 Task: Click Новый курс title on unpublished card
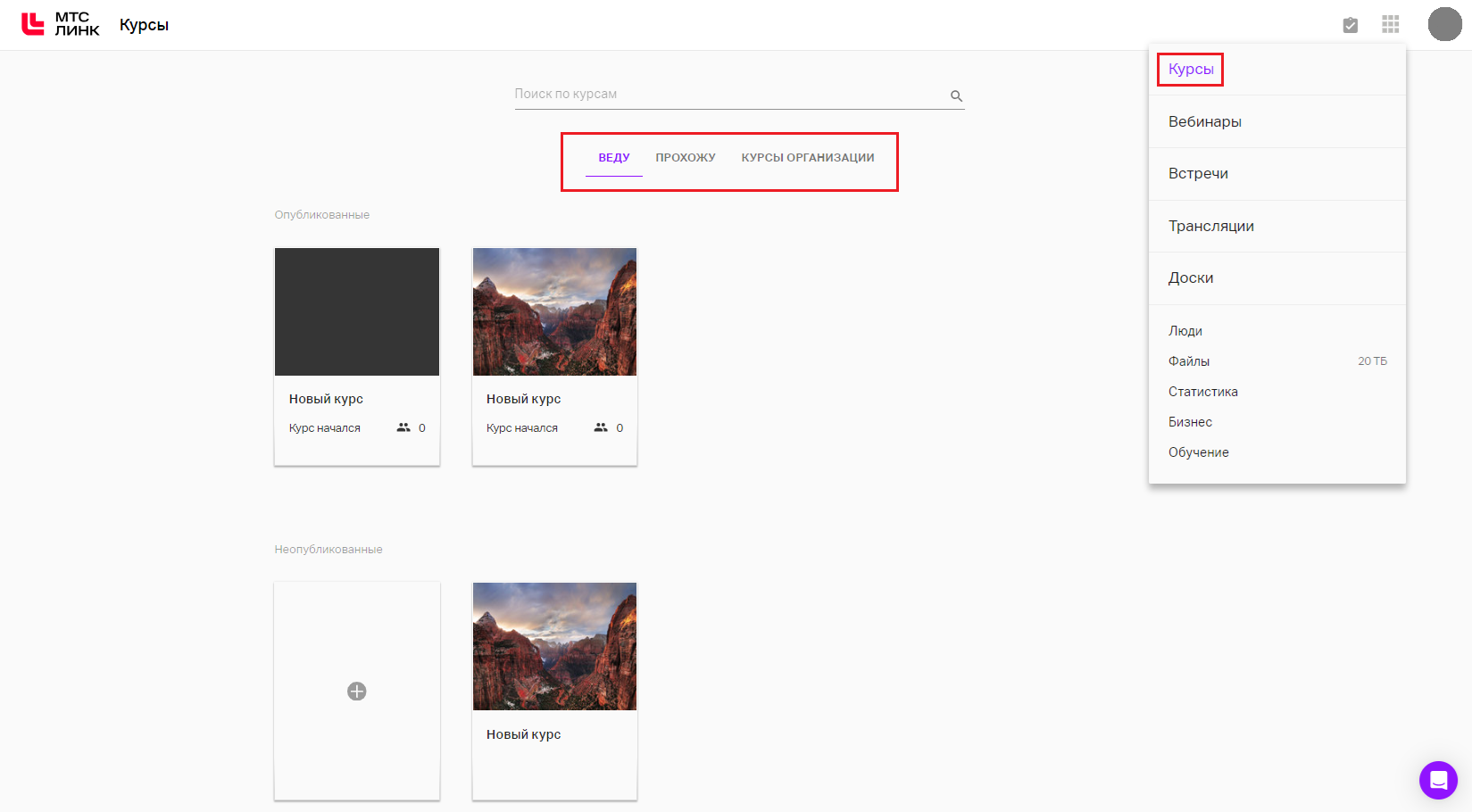(523, 734)
